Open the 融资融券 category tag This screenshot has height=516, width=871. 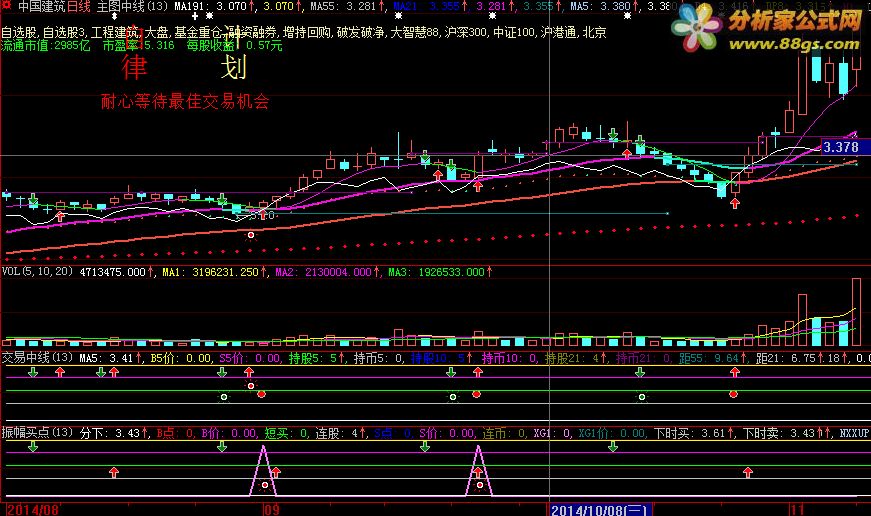tap(253, 32)
